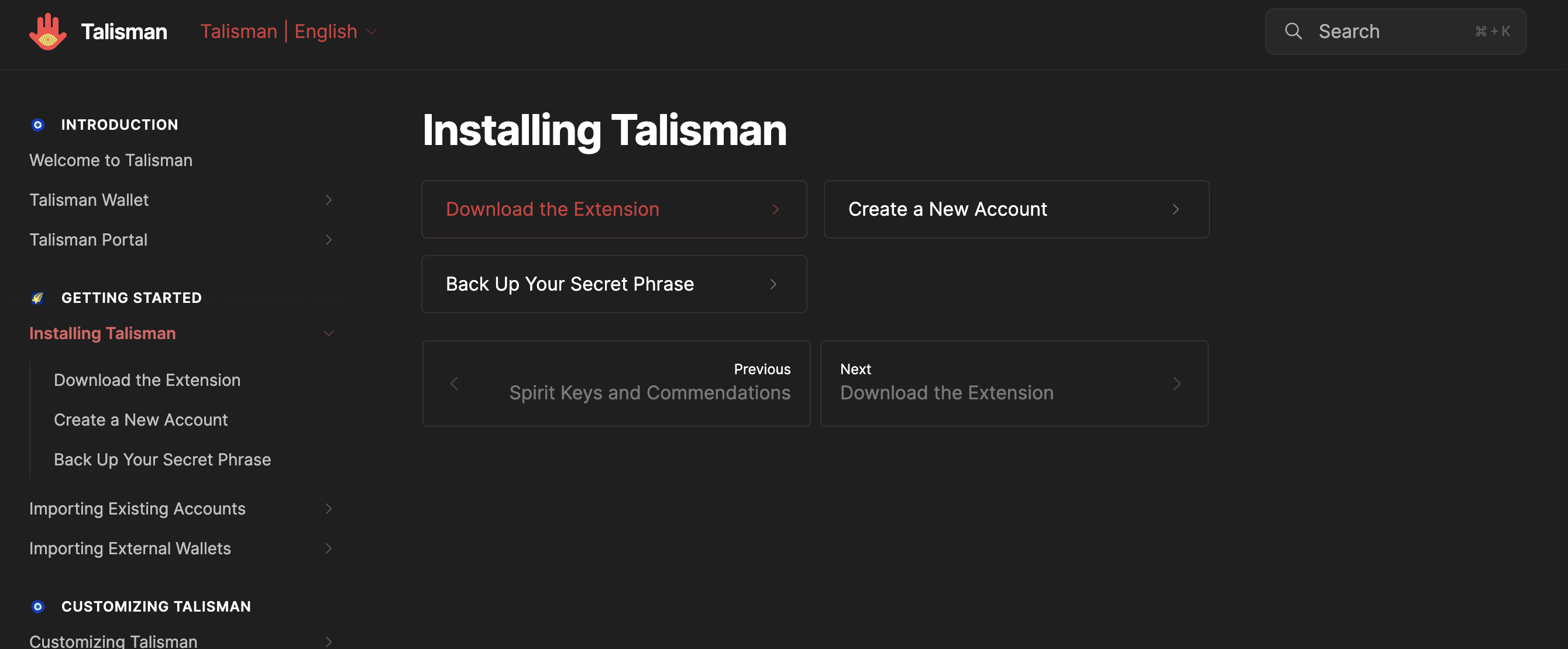Click the Talisman red hand logo

point(47,32)
